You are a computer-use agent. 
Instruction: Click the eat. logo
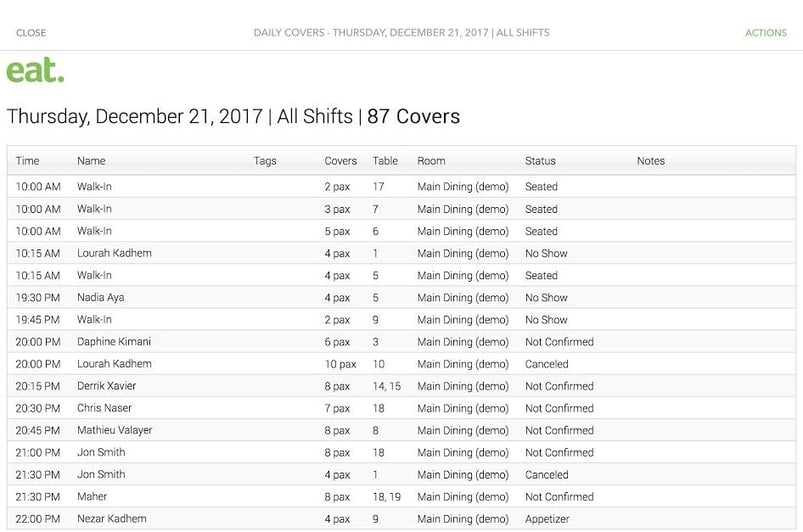coord(35,70)
